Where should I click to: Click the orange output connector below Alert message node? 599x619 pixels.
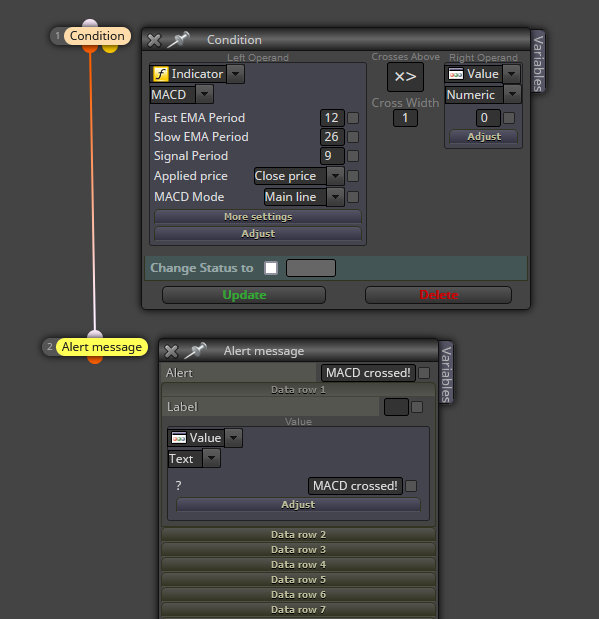coord(95,360)
